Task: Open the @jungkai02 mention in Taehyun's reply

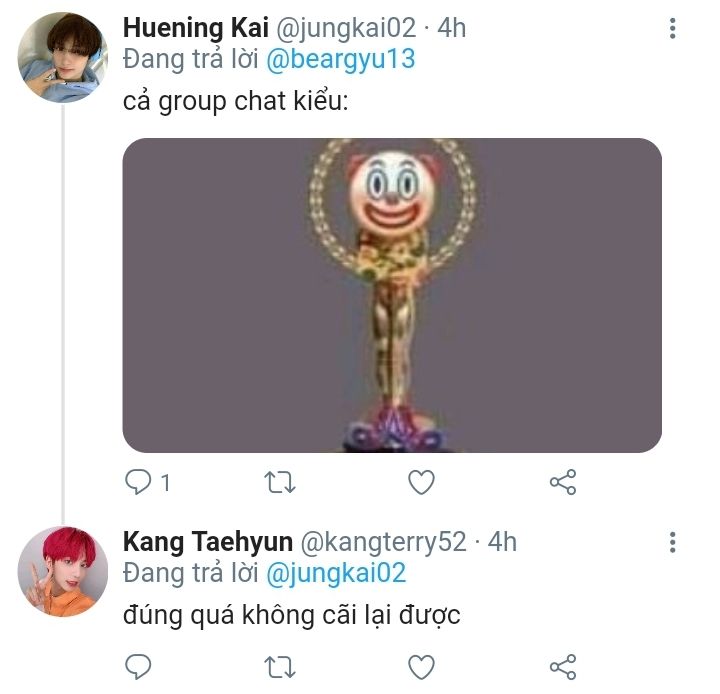Action: tap(336, 574)
